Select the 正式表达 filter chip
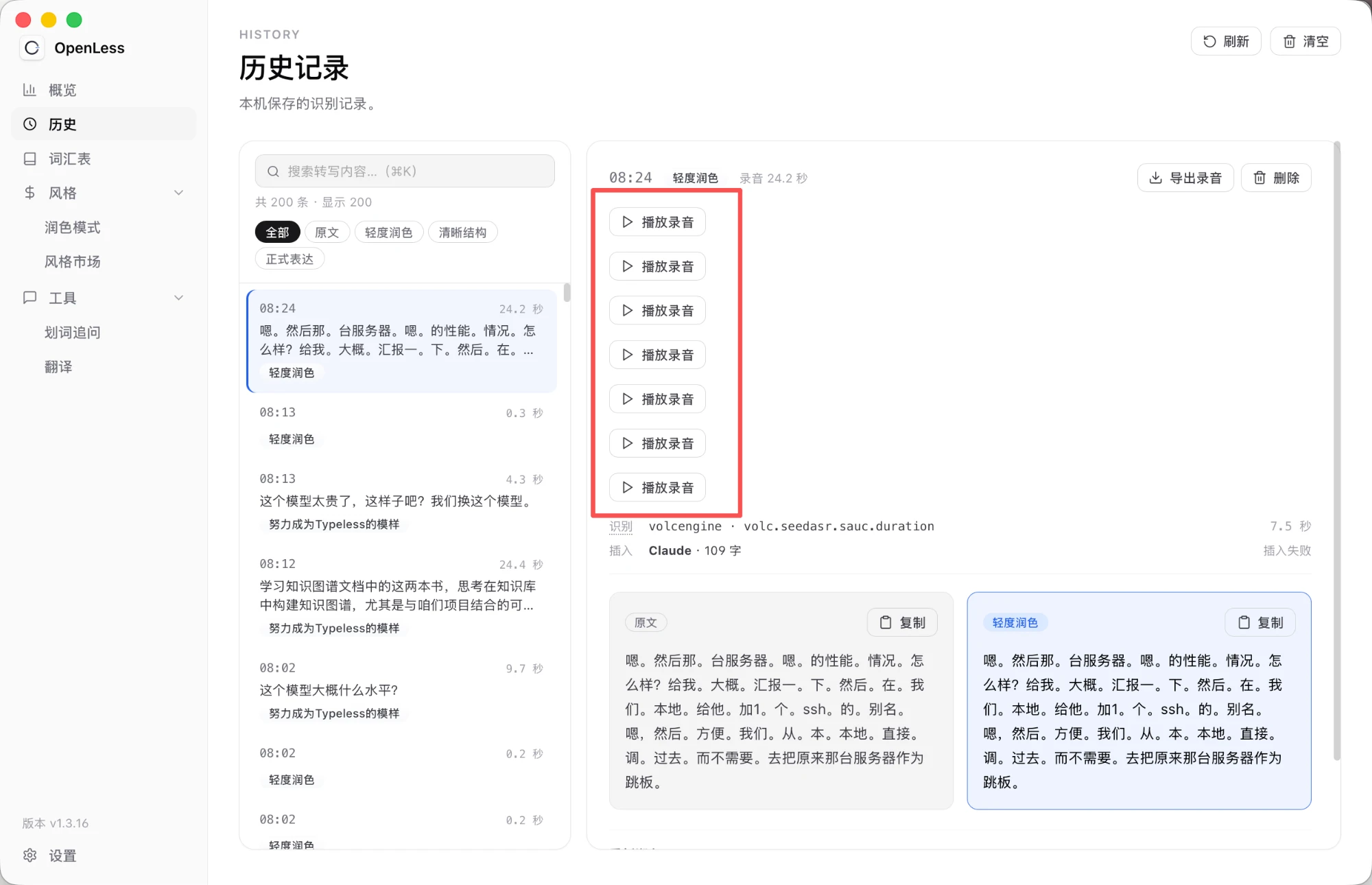The height and width of the screenshot is (885, 1372). pyautogui.click(x=289, y=259)
